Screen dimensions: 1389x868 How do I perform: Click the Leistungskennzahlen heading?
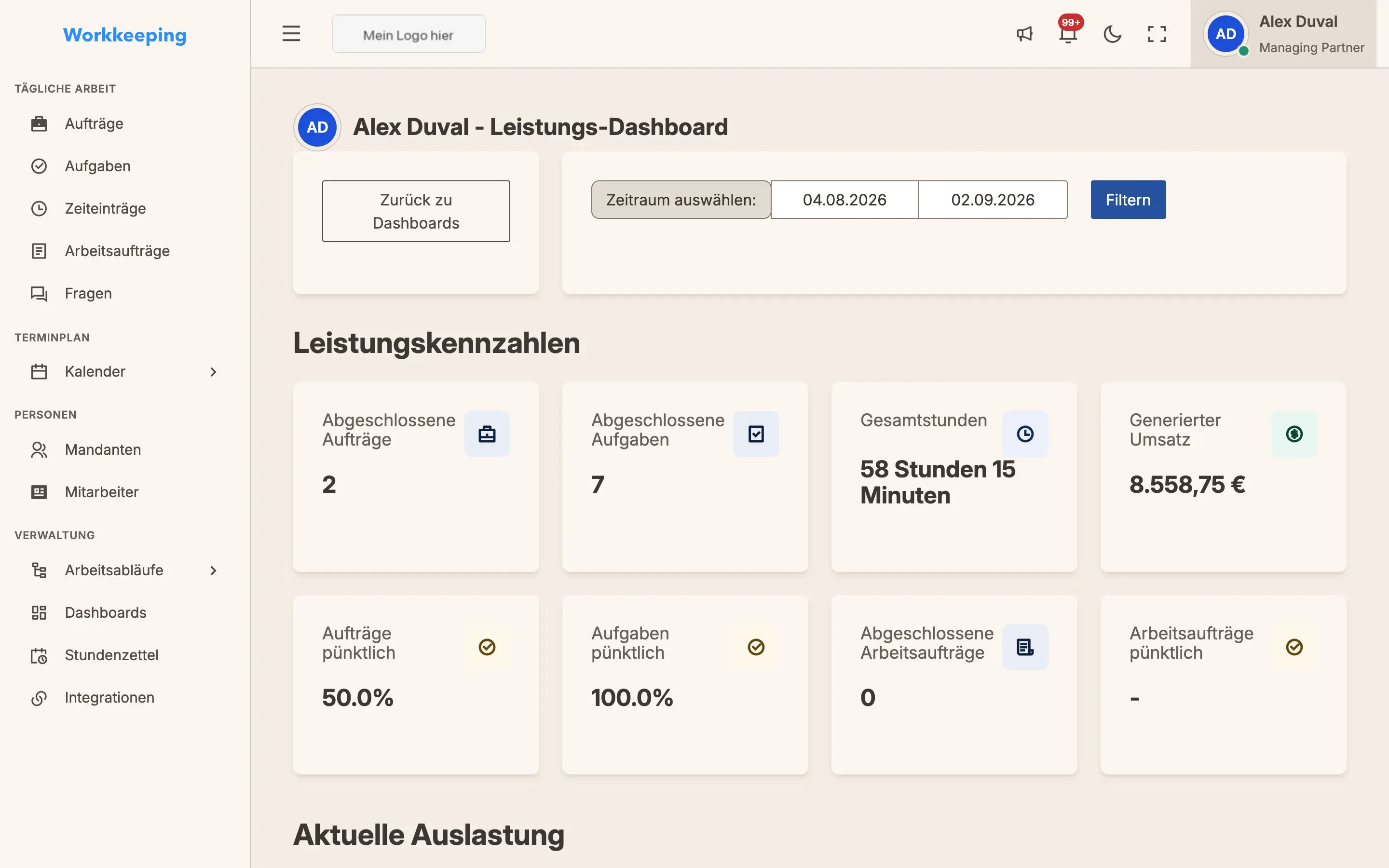[436, 343]
